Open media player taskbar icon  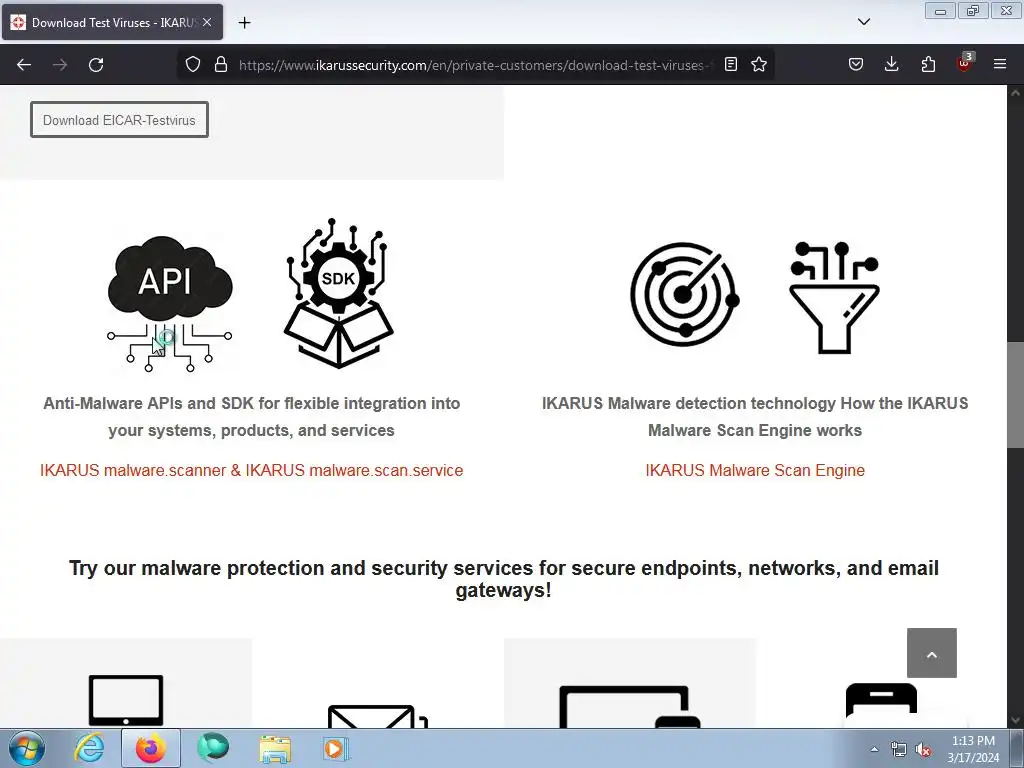coord(336,748)
